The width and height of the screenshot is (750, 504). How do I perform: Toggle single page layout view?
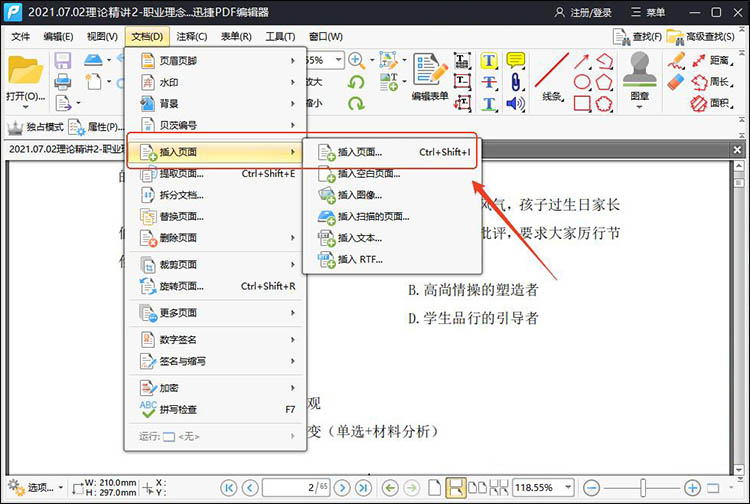click(x=434, y=488)
